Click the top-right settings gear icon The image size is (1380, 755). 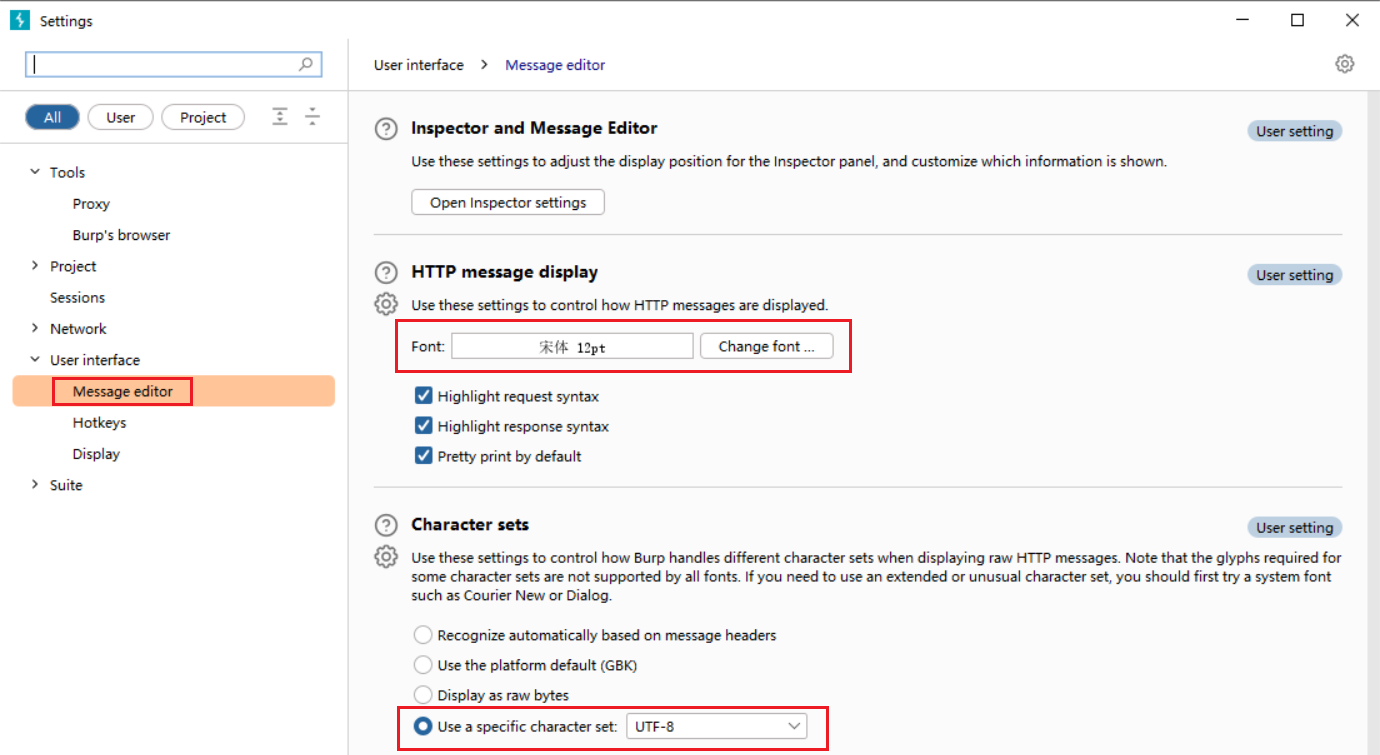[x=1344, y=64]
